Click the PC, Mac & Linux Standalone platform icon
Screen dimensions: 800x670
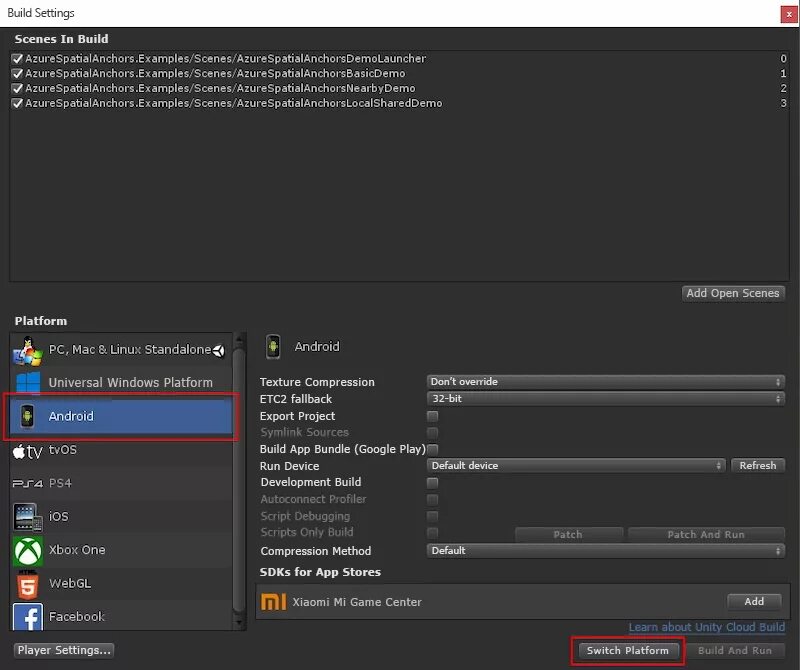point(28,351)
